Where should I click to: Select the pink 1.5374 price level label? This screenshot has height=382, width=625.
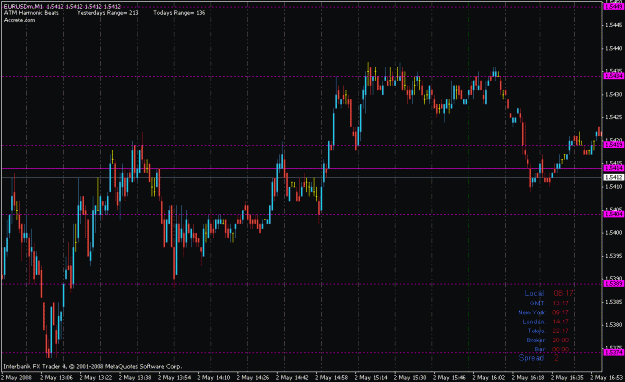pos(614,353)
